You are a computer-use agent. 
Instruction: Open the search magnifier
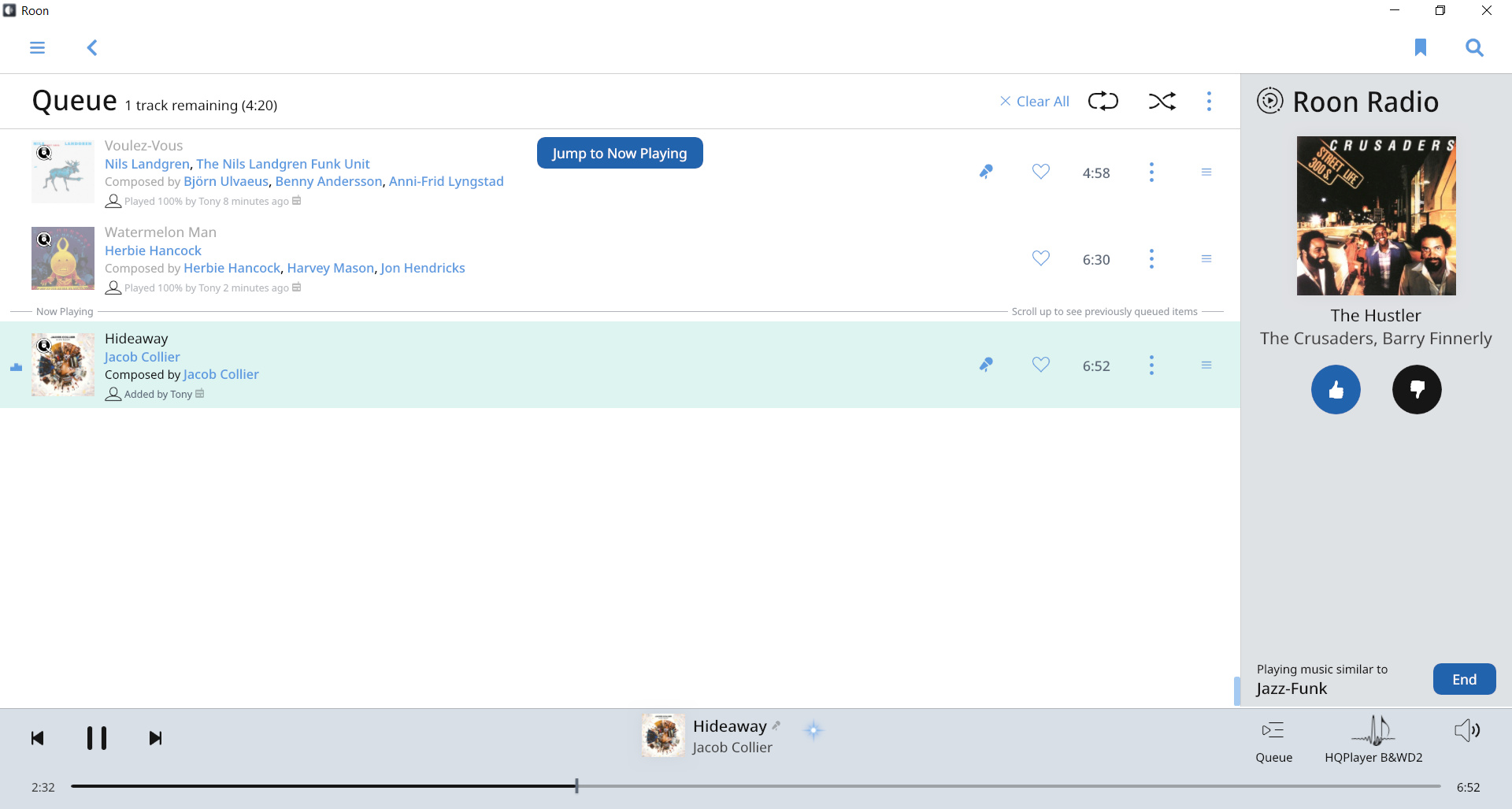click(1474, 48)
